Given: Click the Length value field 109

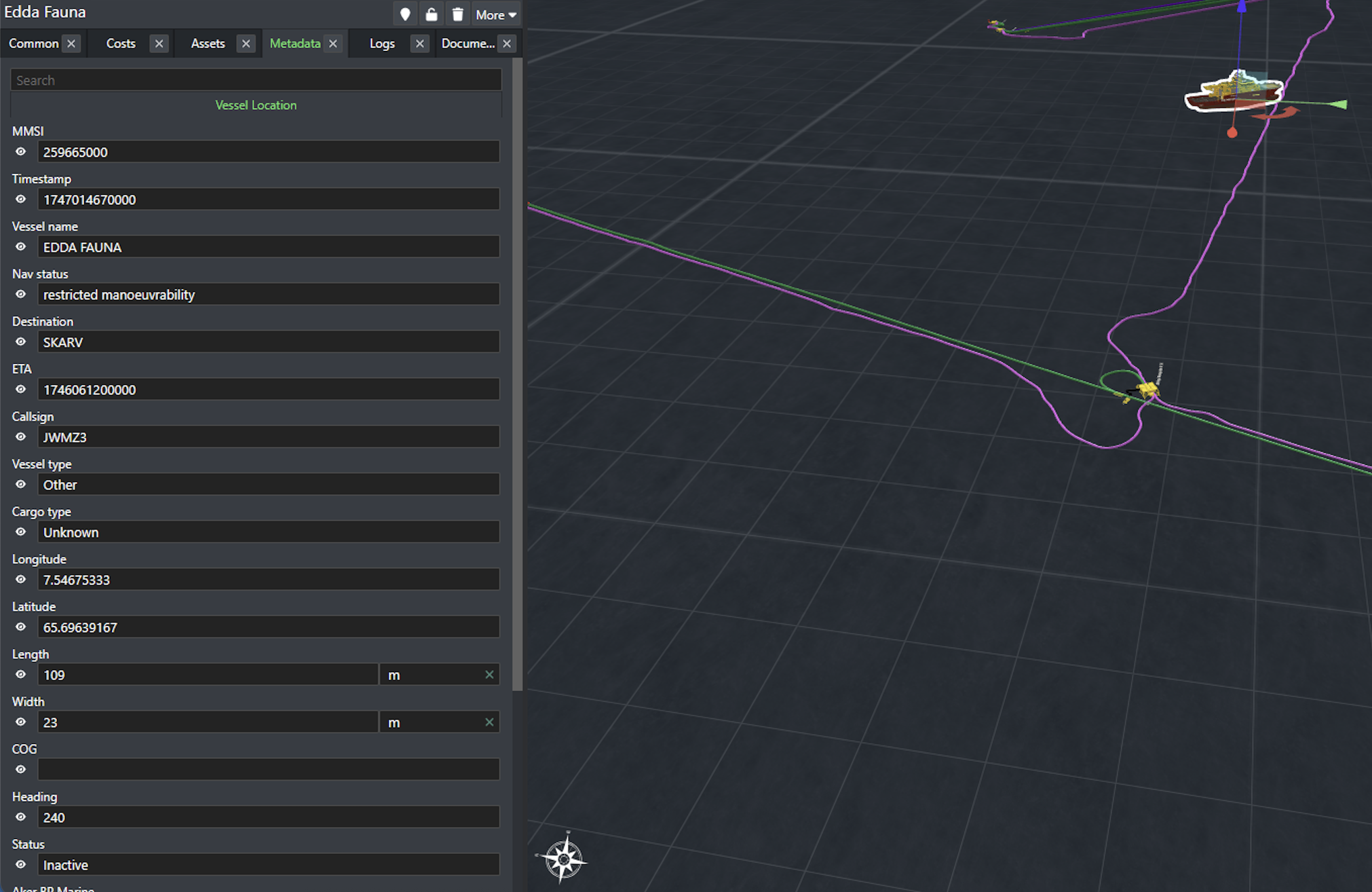Looking at the screenshot, I should click(x=208, y=675).
